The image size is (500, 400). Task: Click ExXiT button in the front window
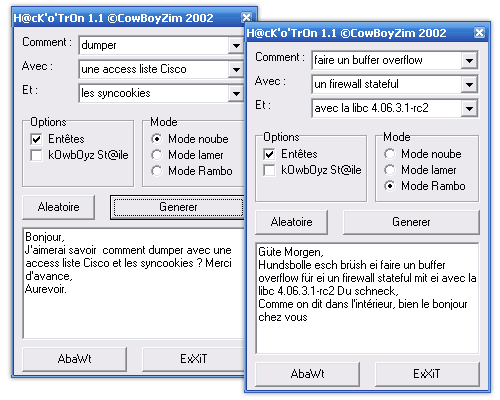427,374
